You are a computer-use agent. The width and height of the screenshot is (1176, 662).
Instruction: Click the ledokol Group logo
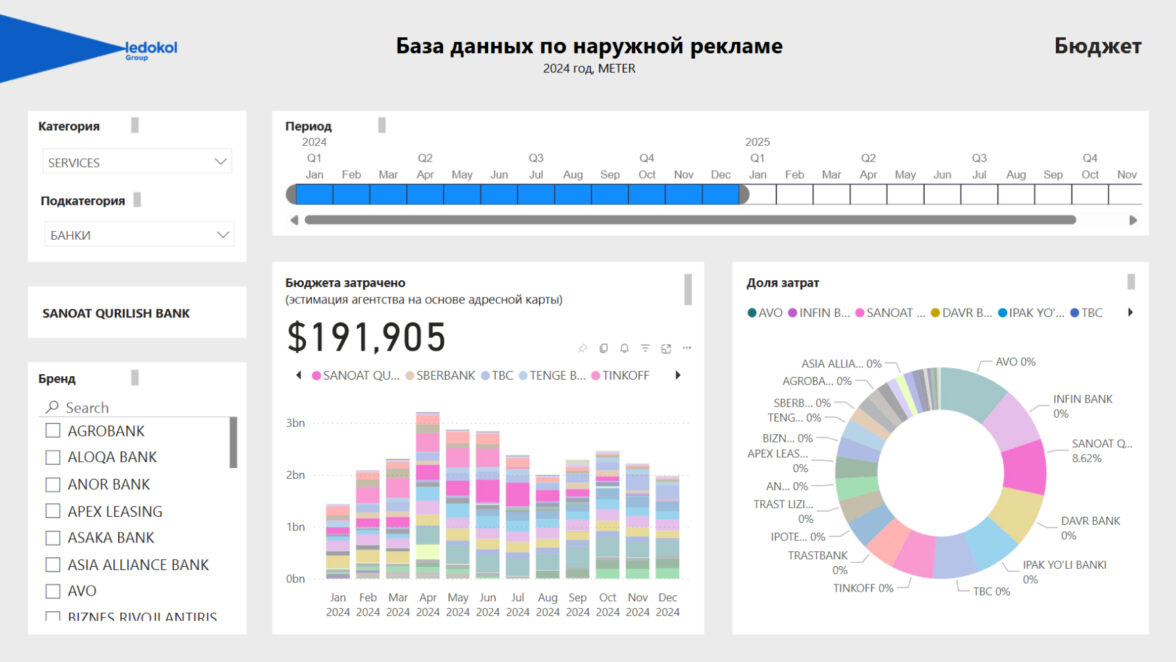151,49
